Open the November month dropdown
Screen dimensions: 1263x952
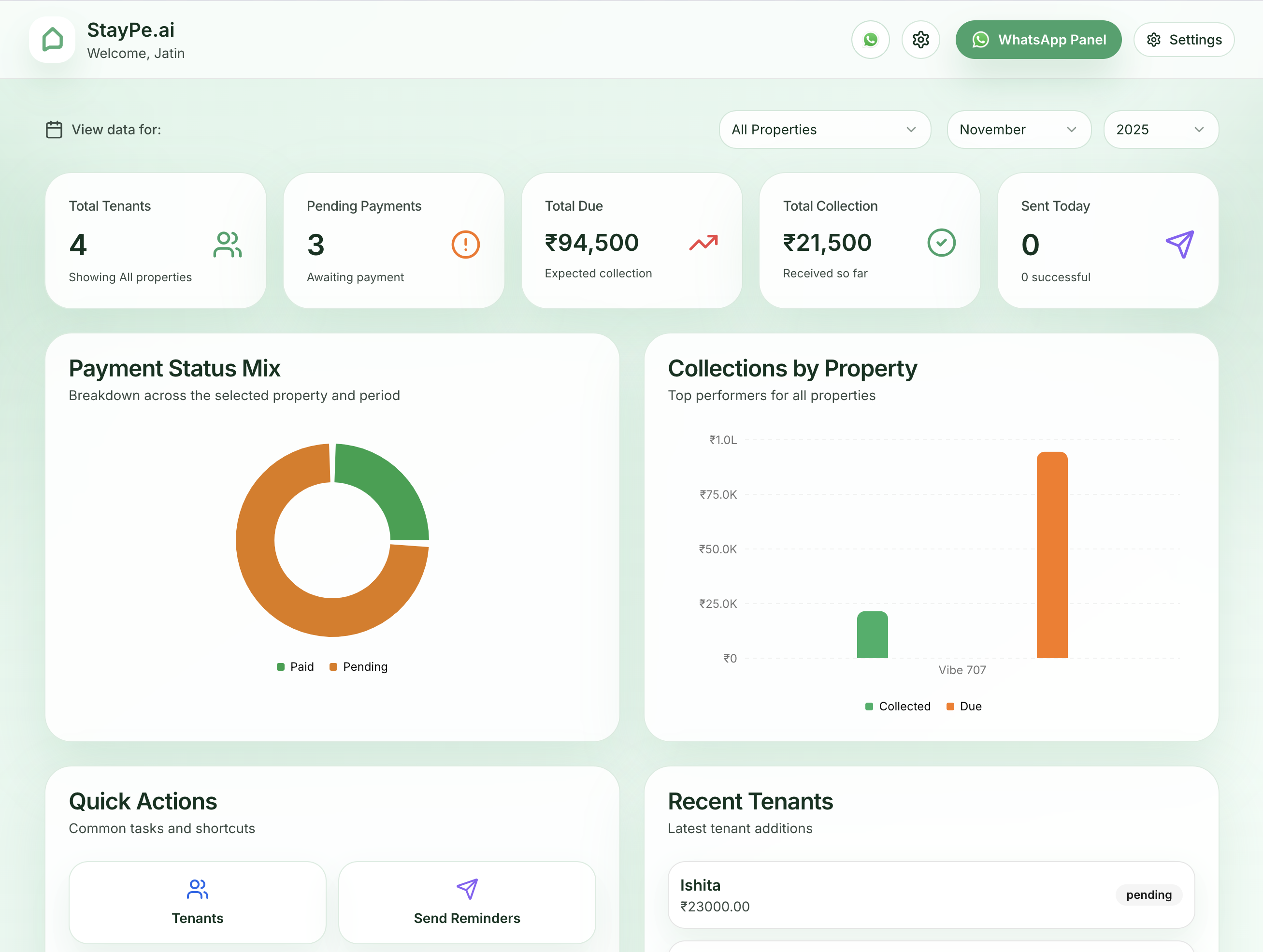pyautogui.click(x=1019, y=130)
